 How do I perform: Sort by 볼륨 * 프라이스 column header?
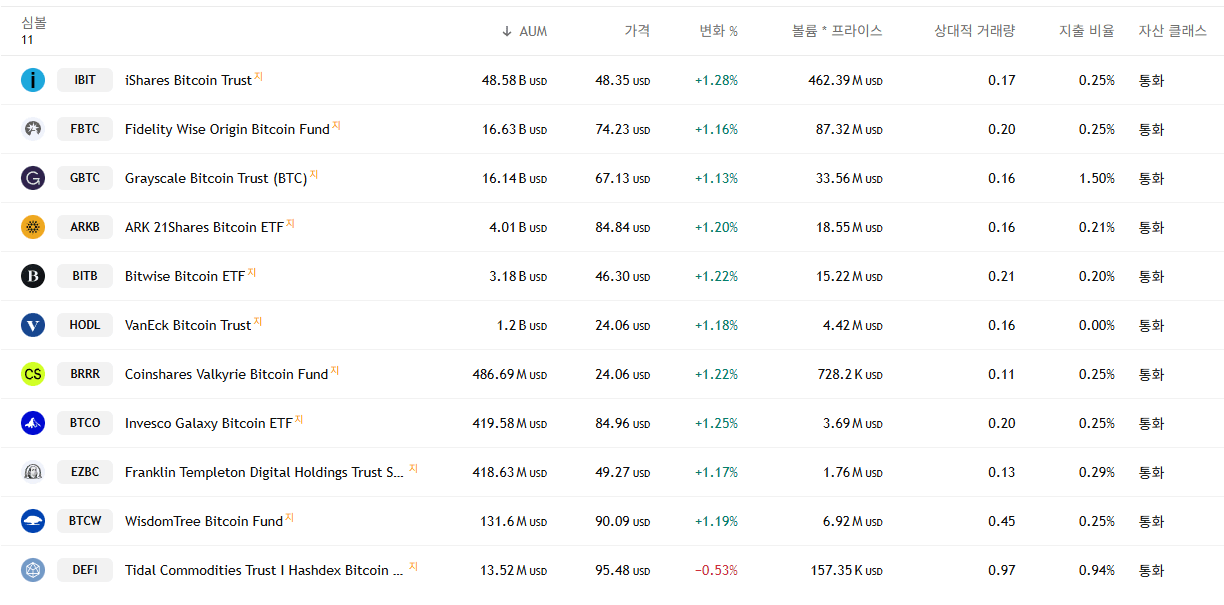[837, 31]
